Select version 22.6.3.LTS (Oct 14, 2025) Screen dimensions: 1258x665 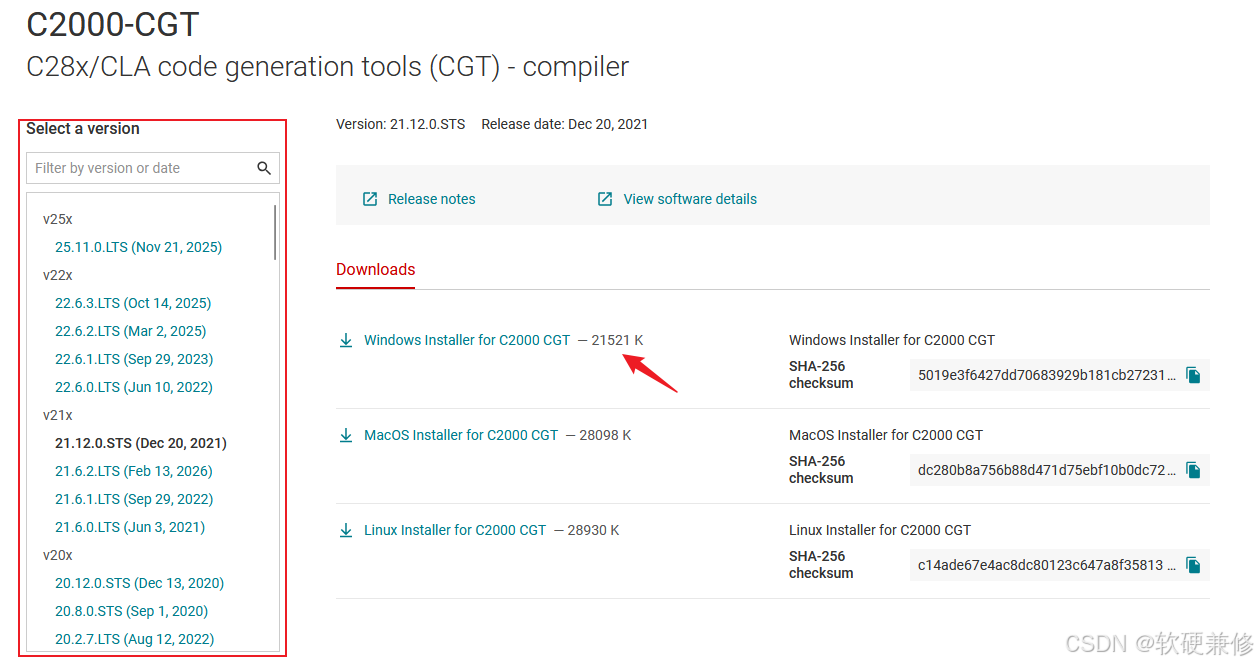point(133,303)
